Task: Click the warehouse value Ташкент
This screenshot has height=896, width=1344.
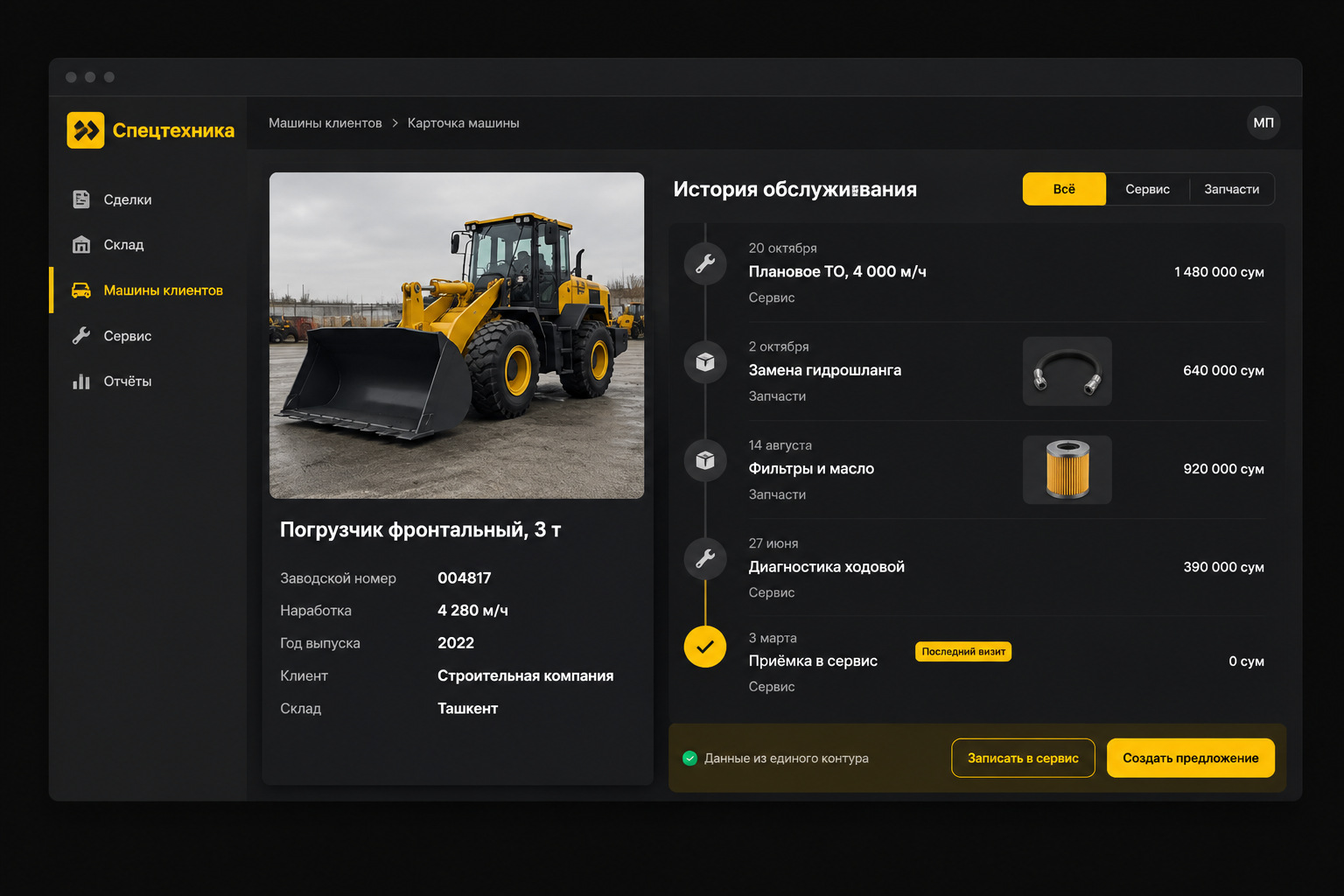Action: click(468, 709)
